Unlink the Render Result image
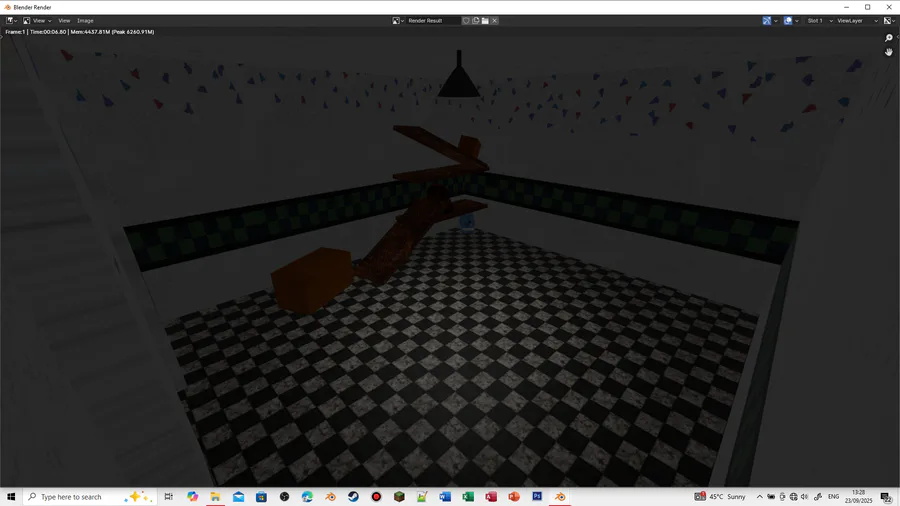Viewport: 900px width, 506px height. (495, 21)
